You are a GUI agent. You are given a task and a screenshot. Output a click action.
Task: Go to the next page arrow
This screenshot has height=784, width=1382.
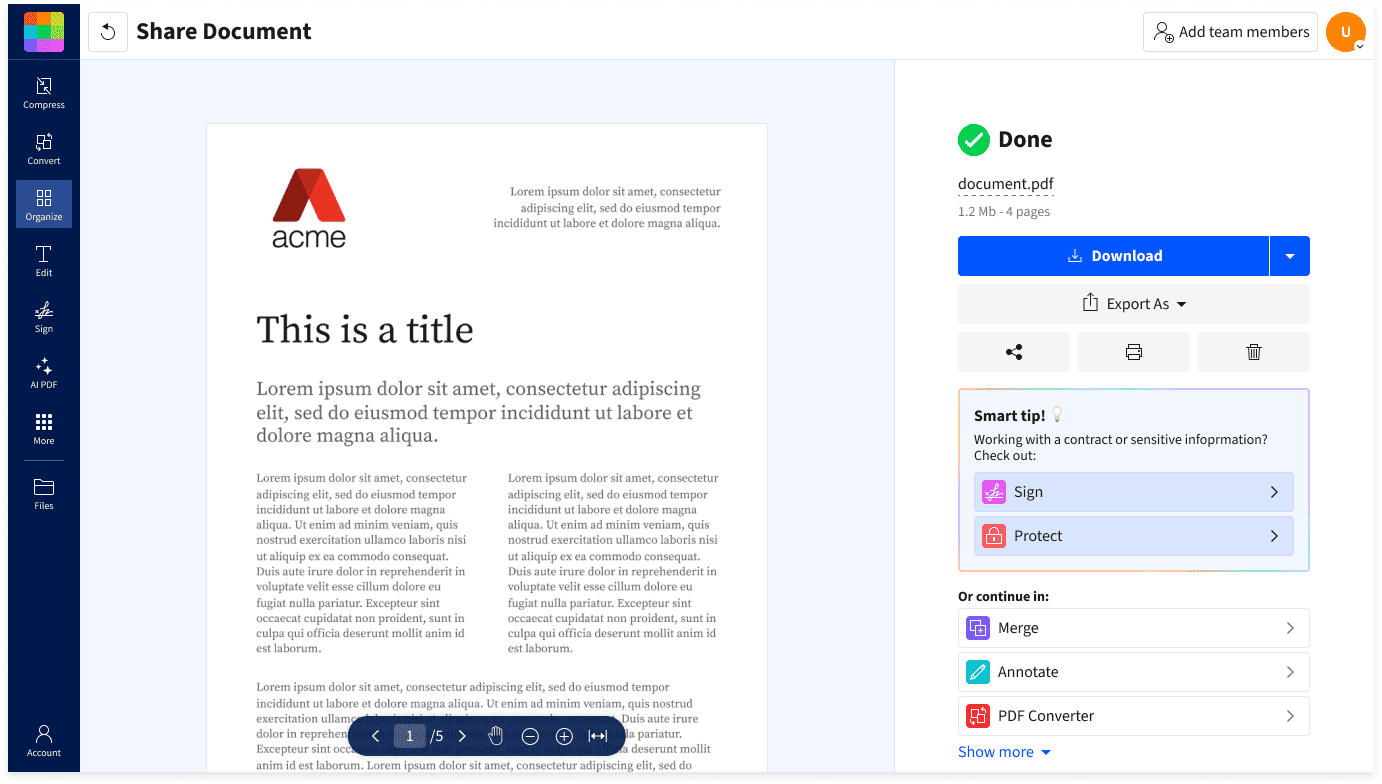click(x=462, y=736)
